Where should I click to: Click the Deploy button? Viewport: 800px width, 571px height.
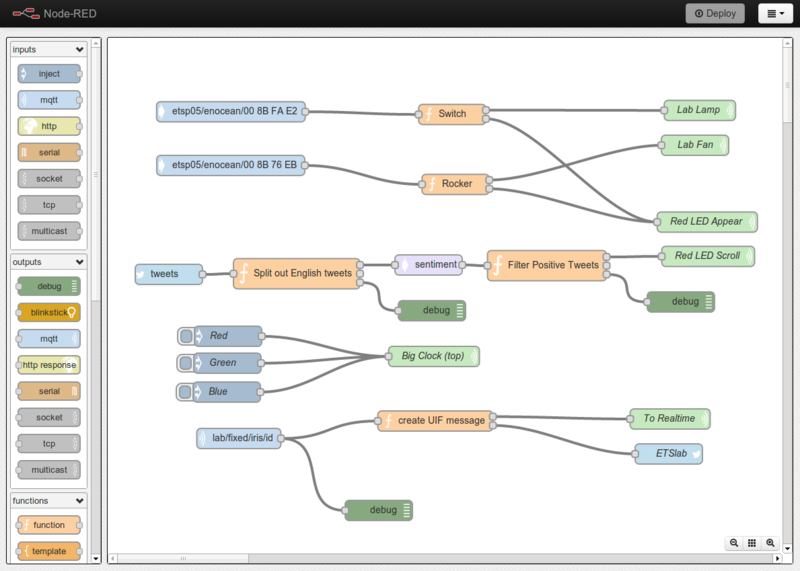pos(715,13)
